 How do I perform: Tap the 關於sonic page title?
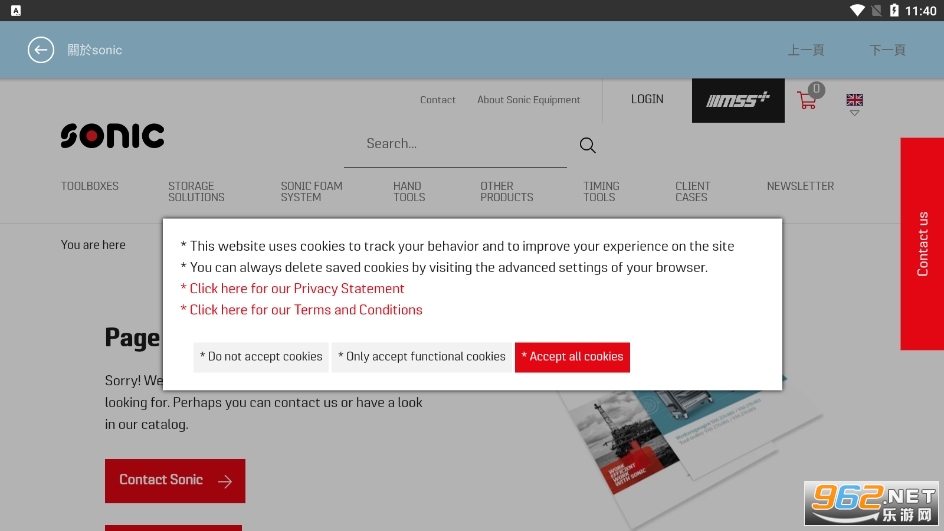[95, 50]
